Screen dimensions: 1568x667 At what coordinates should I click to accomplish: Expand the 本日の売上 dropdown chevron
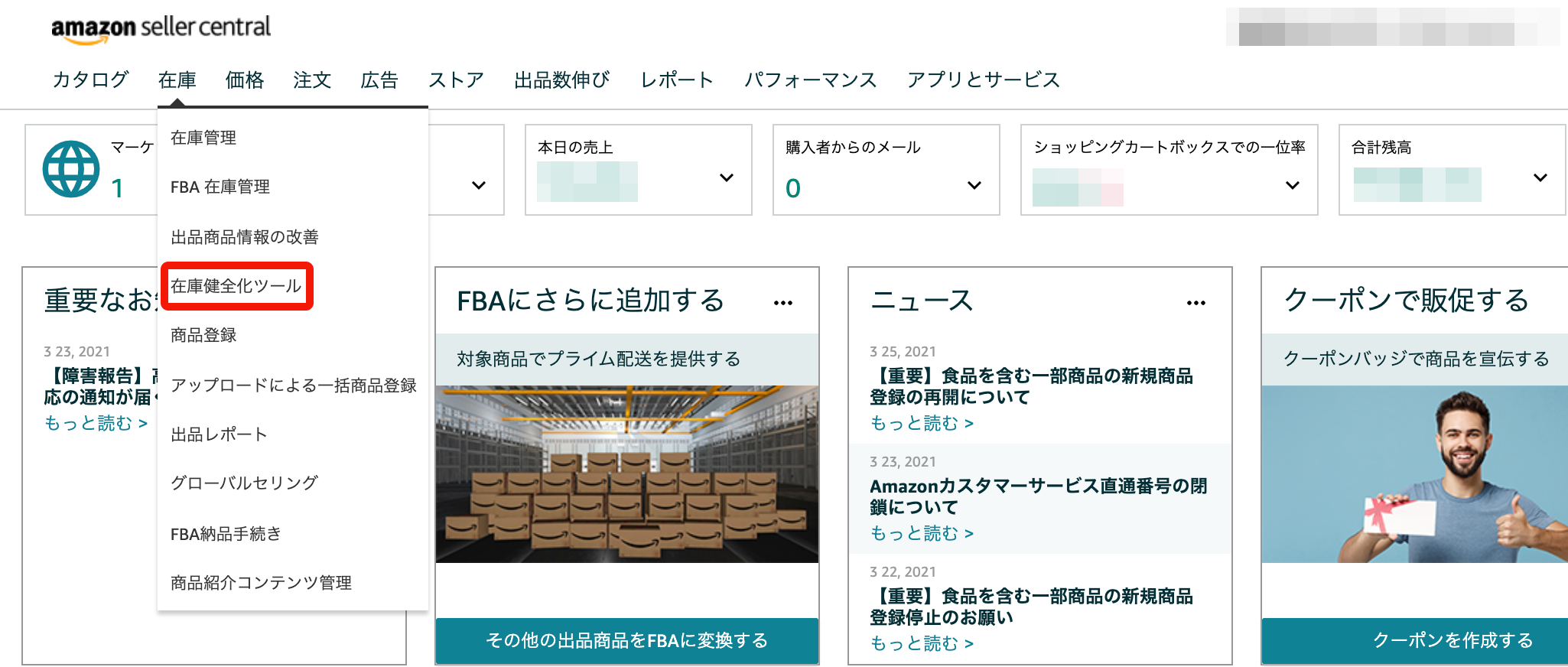click(x=727, y=177)
